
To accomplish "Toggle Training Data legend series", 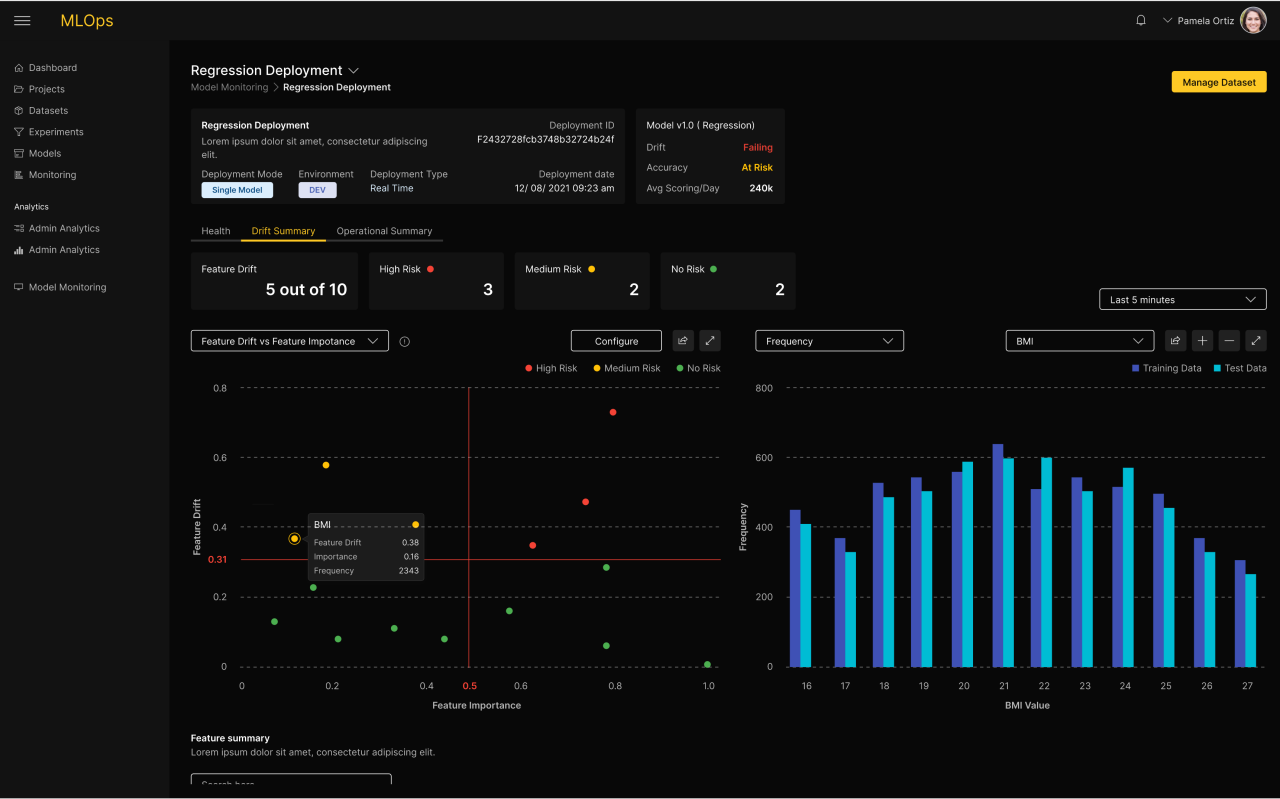I will coord(1165,368).
